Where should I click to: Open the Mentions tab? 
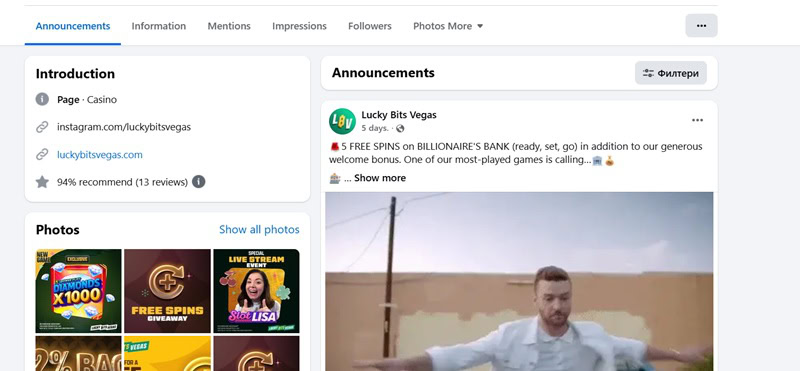(x=229, y=26)
